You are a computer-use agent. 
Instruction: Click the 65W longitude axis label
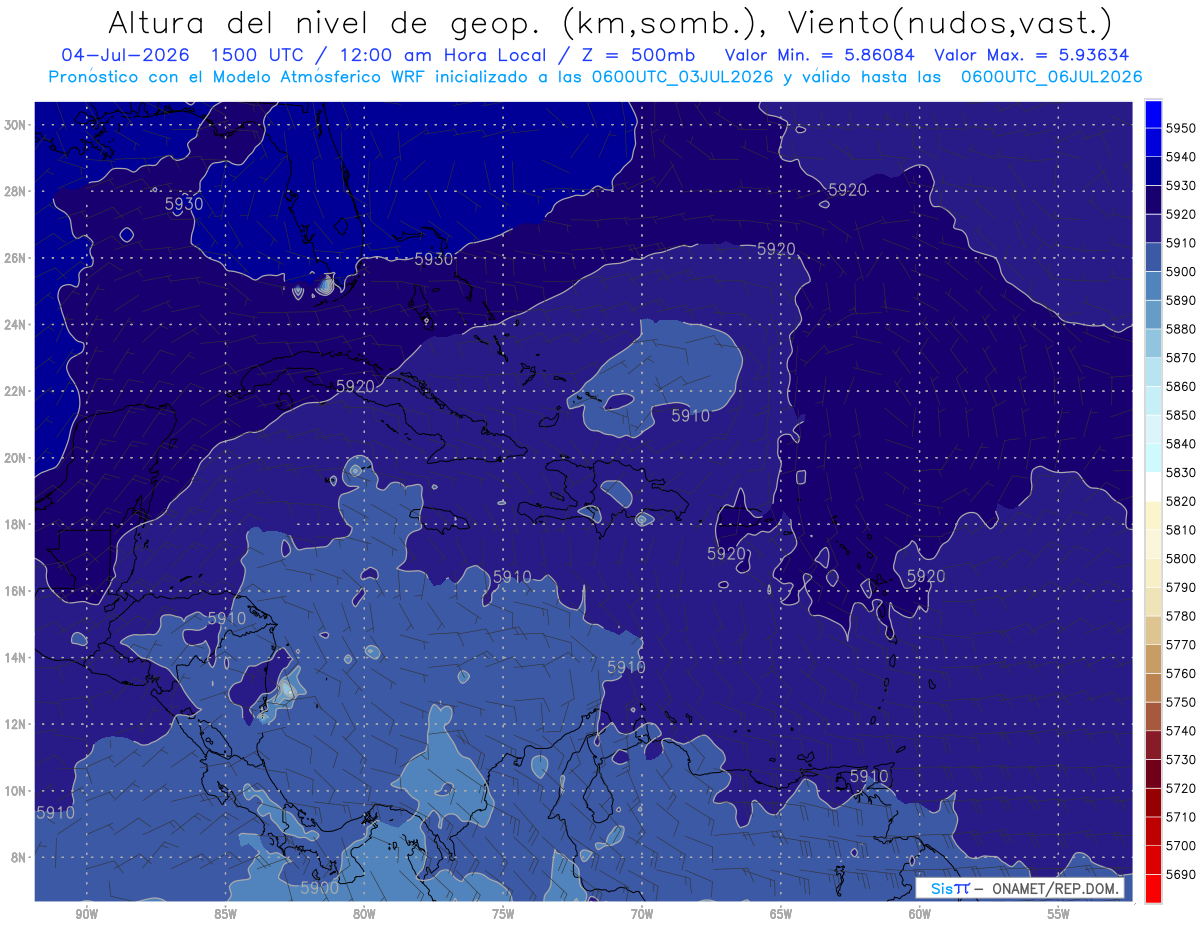pos(781,914)
